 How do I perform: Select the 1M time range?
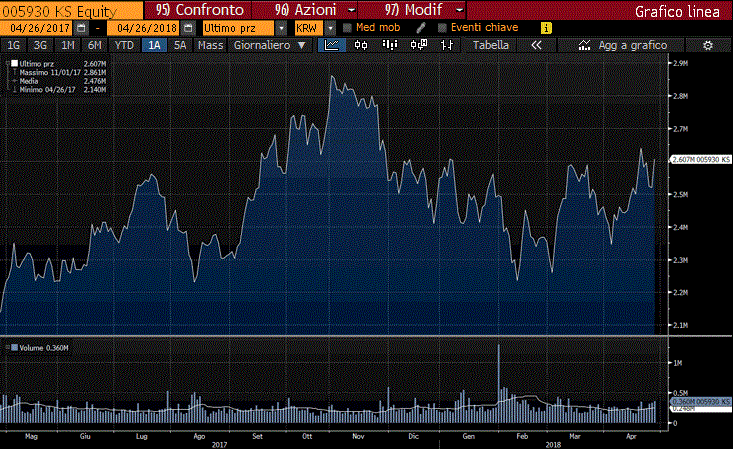pyautogui.click(x=68, y=45)
